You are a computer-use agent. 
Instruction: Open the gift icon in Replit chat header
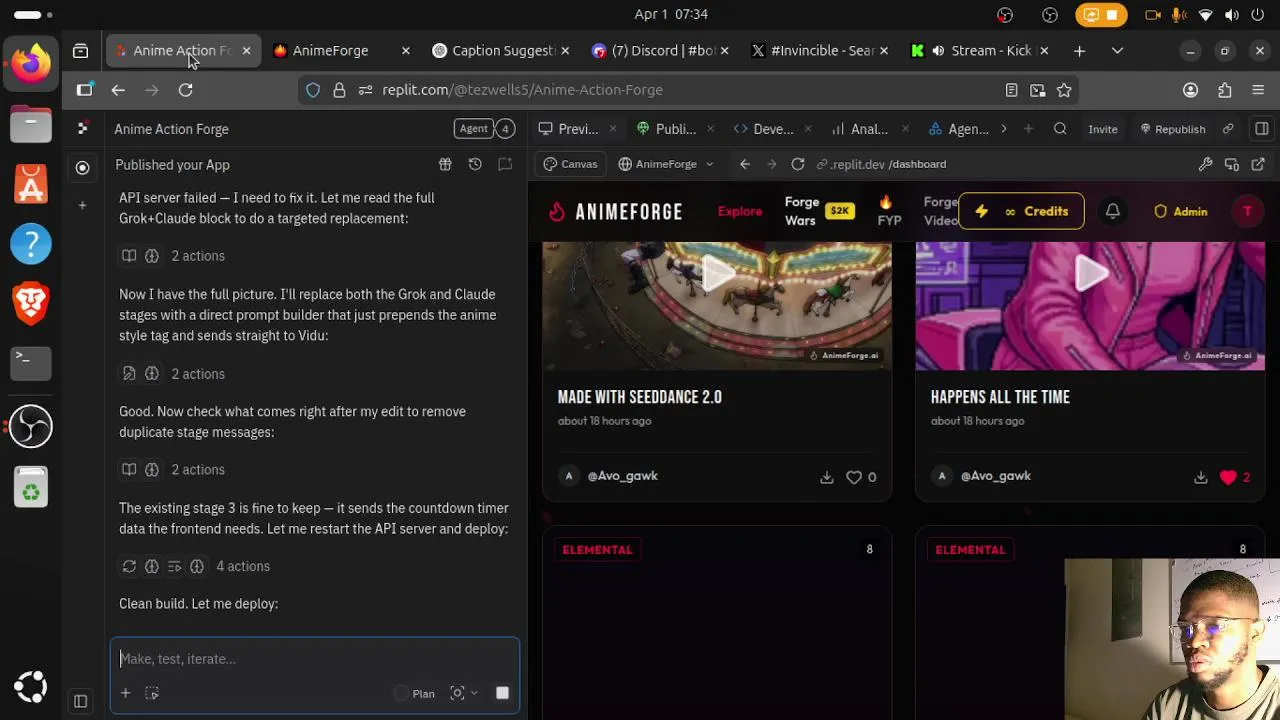[x=445, y=164]
